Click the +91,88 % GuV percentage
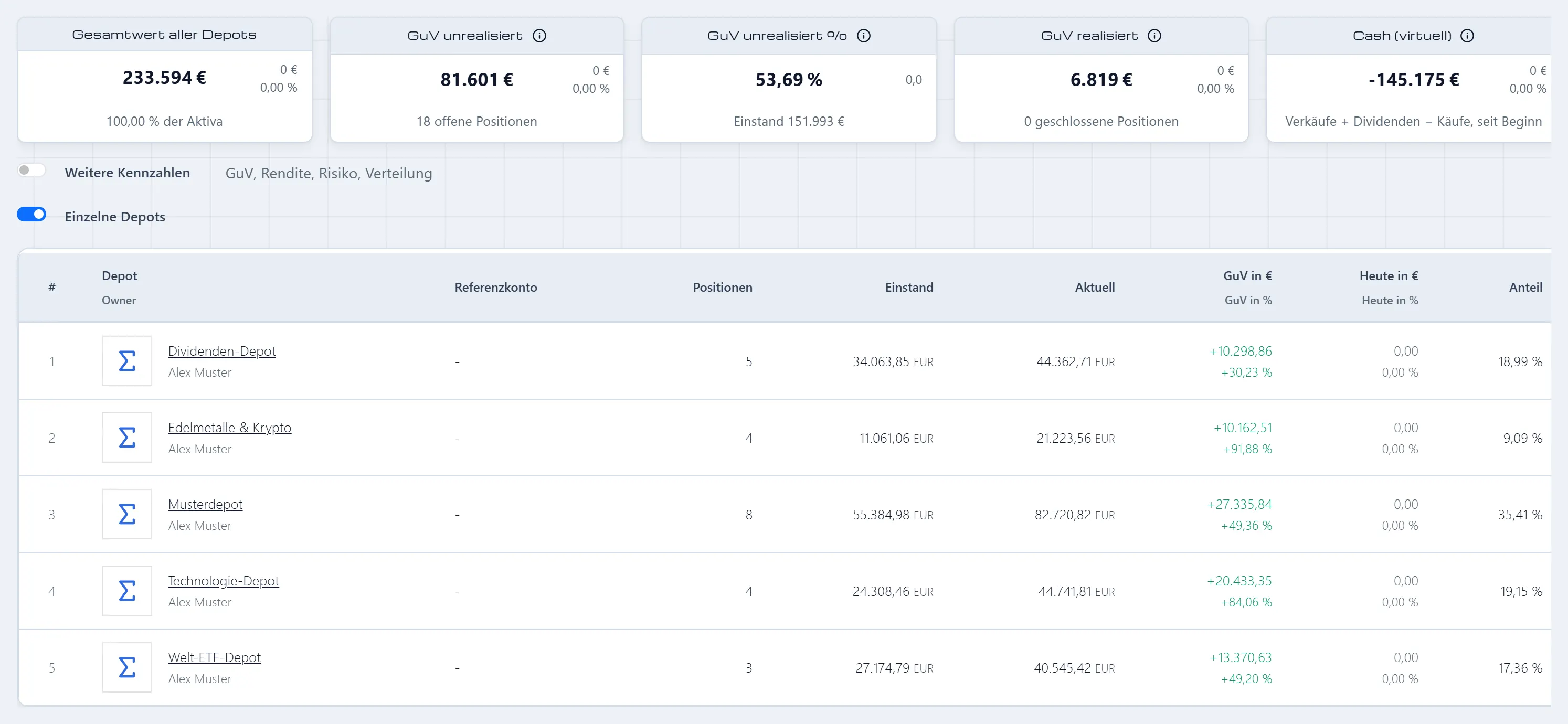Screen dimensions: 1568x724 pyautogui.click(x=1247, y=449)
